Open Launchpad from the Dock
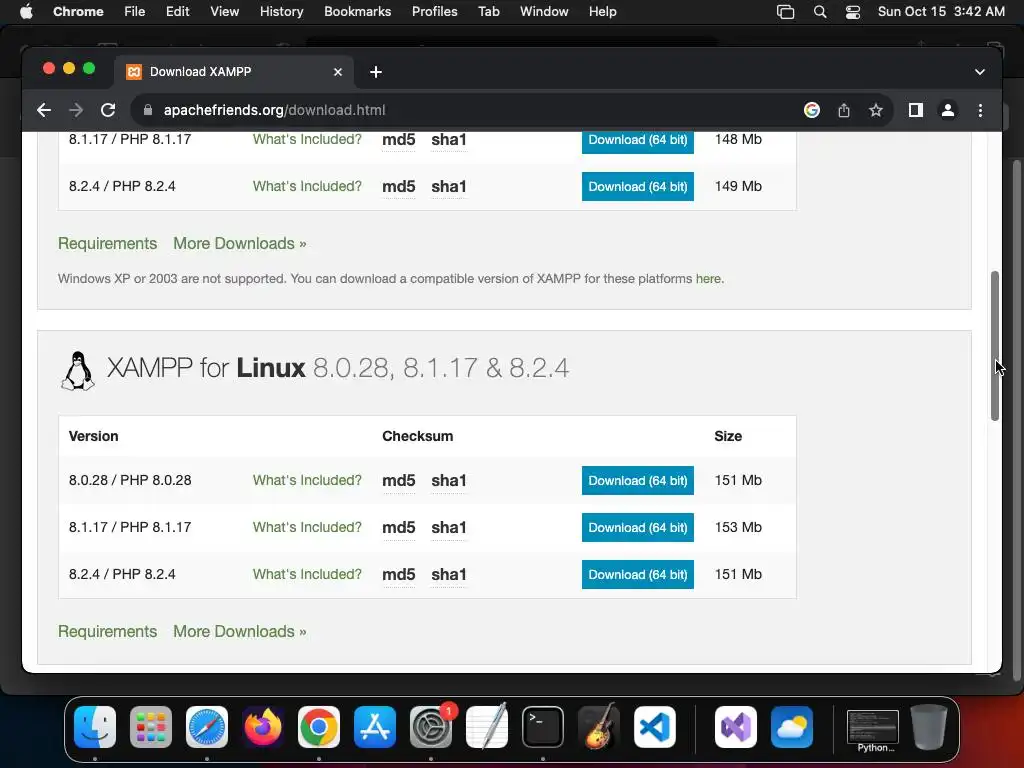Screen dimensions: 1024x768 [x=151, y=727]
